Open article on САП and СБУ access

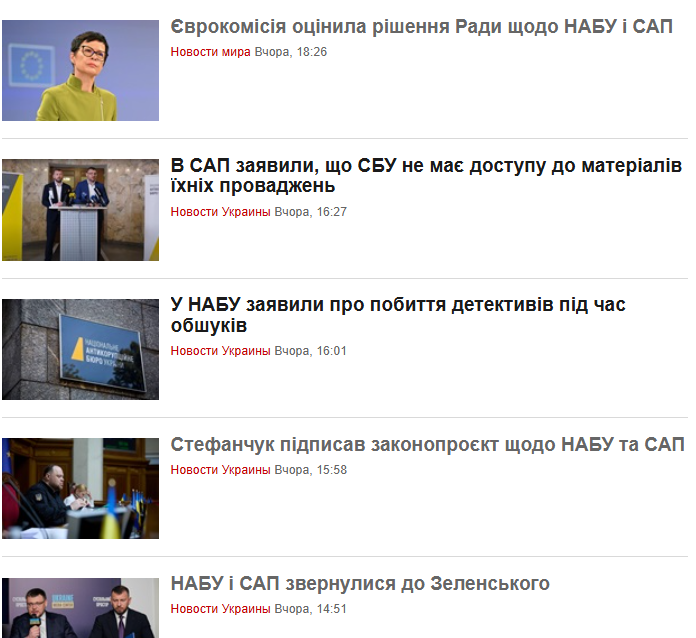426,175
